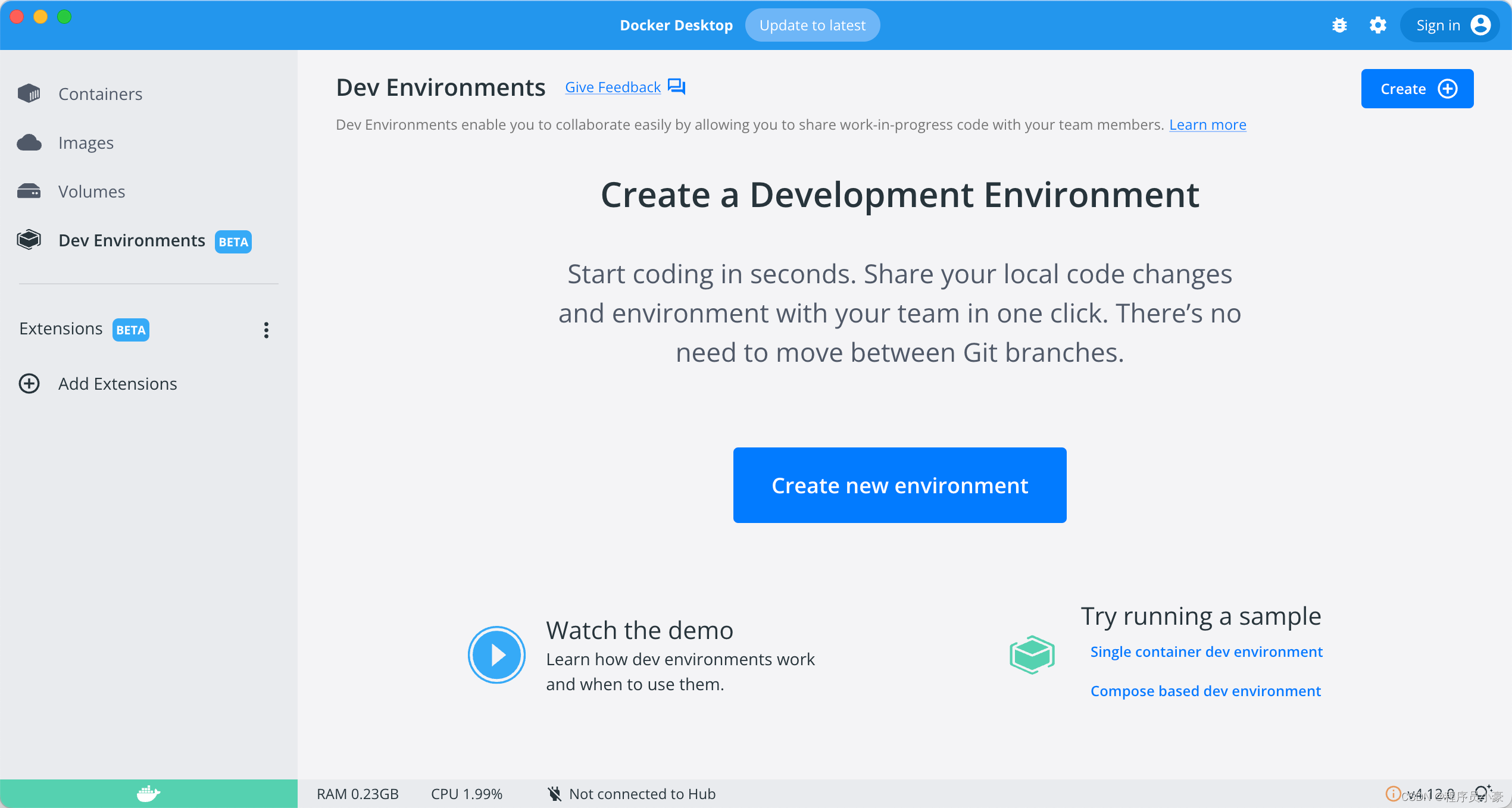Open the sample dev environment green cube icon
Viewport: 1512px width, 808px height.
pos(1032,654)
